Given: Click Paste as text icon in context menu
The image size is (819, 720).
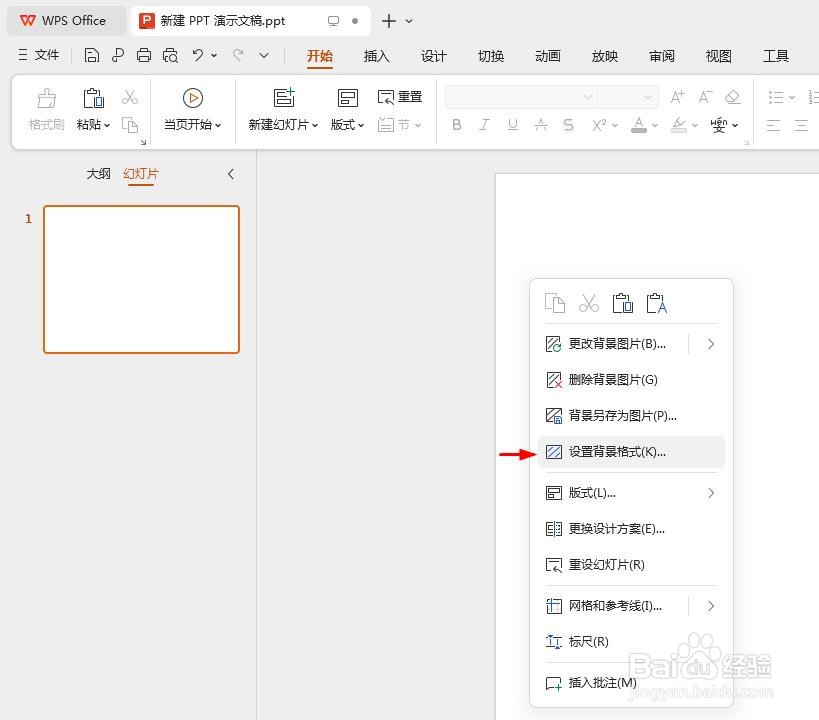Looking at the screenshot, I should [x=657, y=303].
